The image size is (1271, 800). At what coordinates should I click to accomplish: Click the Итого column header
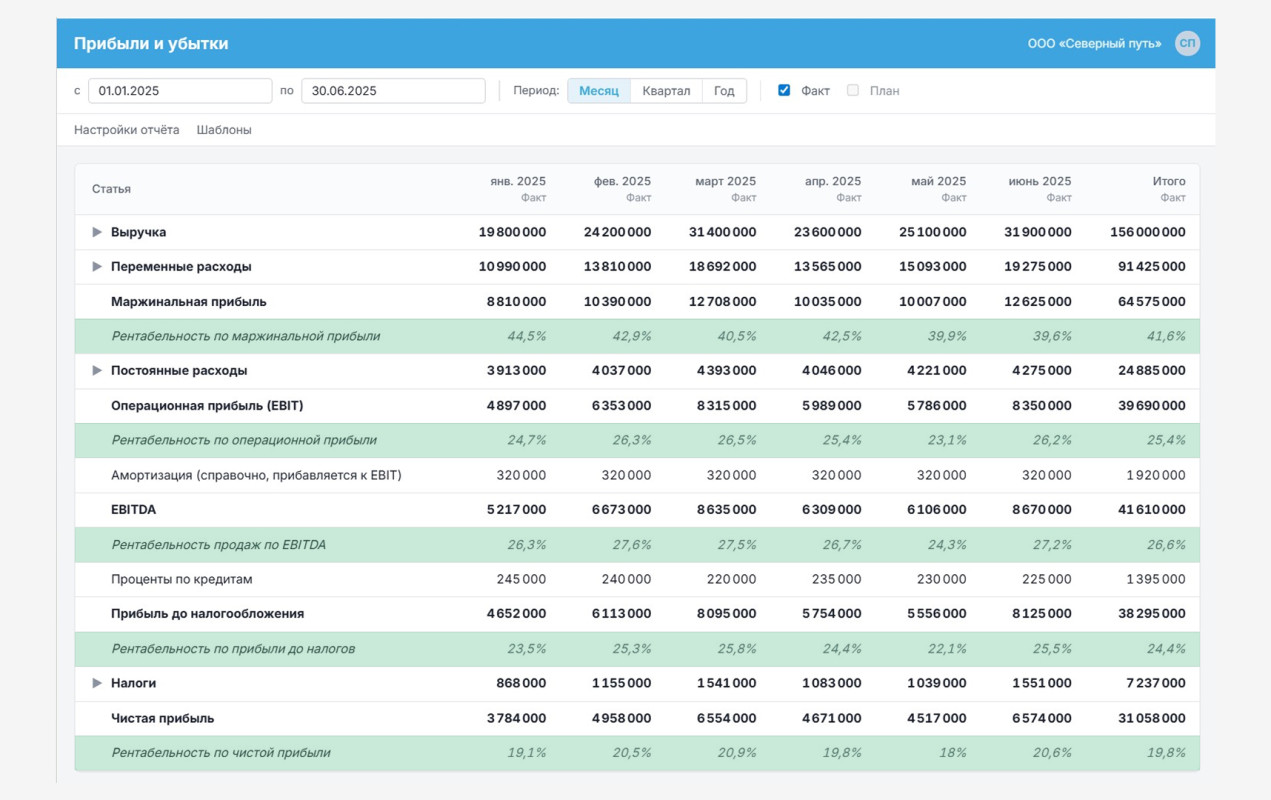1169,181
